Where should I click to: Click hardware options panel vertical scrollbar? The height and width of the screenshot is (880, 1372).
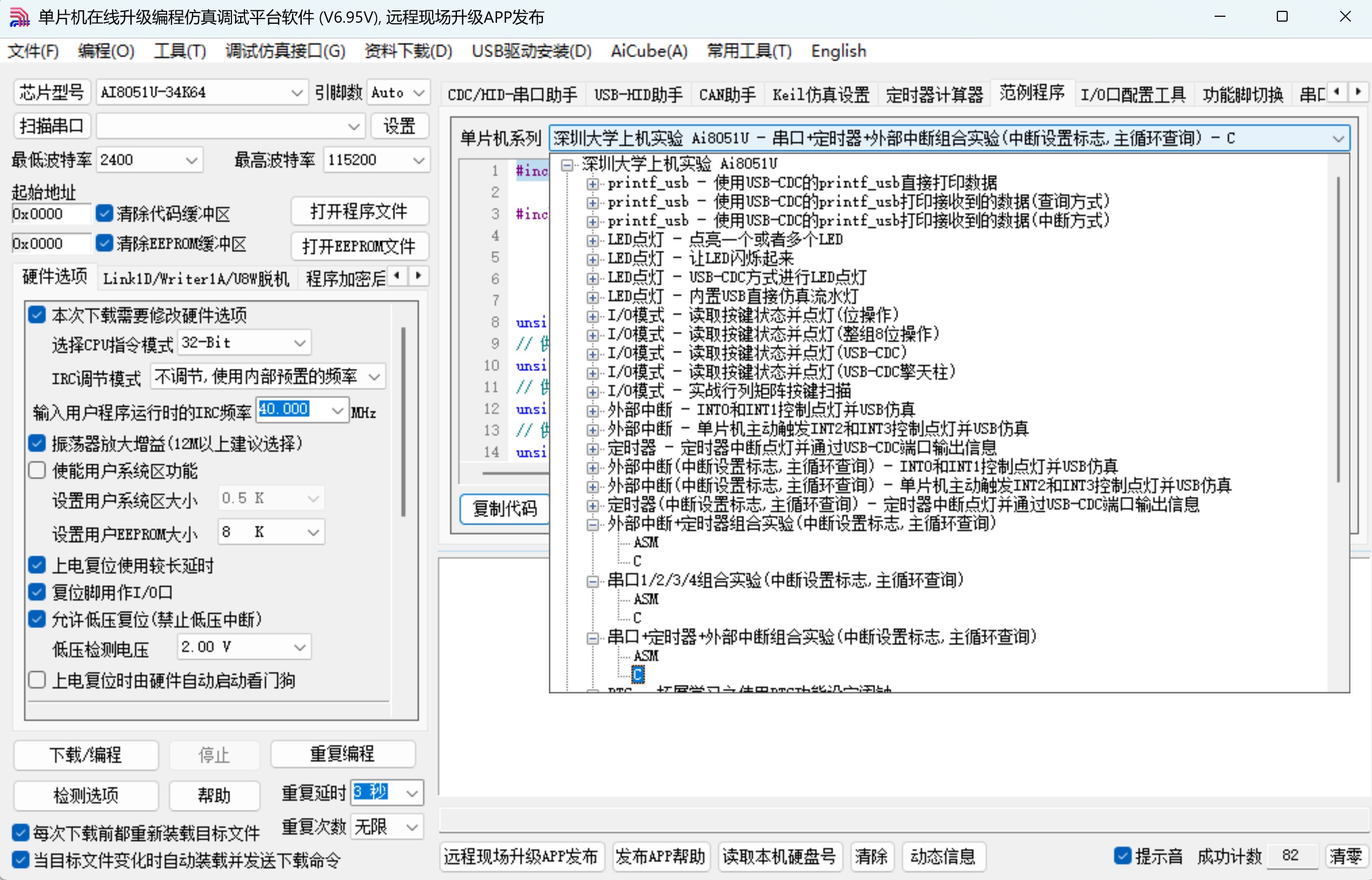click(404, 422)
